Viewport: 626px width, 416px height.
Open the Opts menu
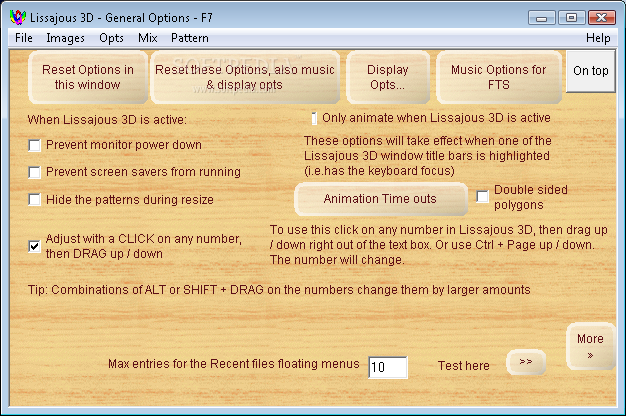pos(111,38)
